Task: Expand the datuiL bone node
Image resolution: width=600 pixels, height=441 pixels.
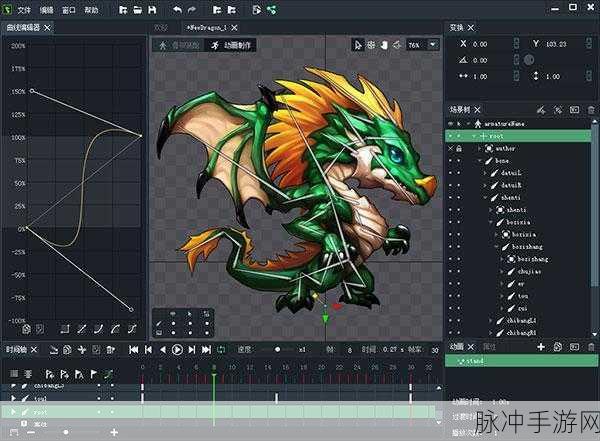Action: coord(485,173)
